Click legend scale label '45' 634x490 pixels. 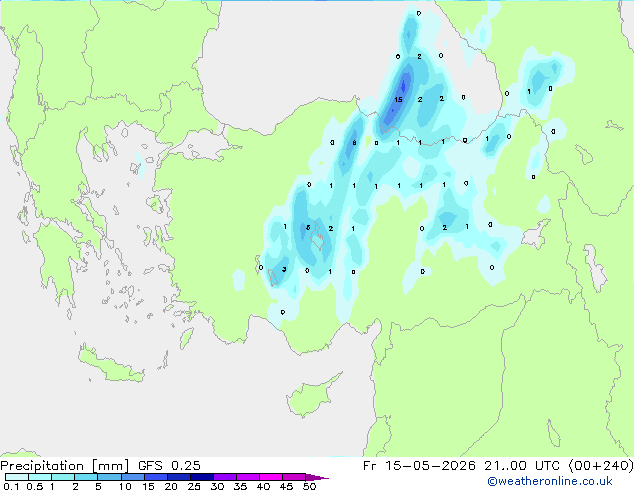point(286,486)
